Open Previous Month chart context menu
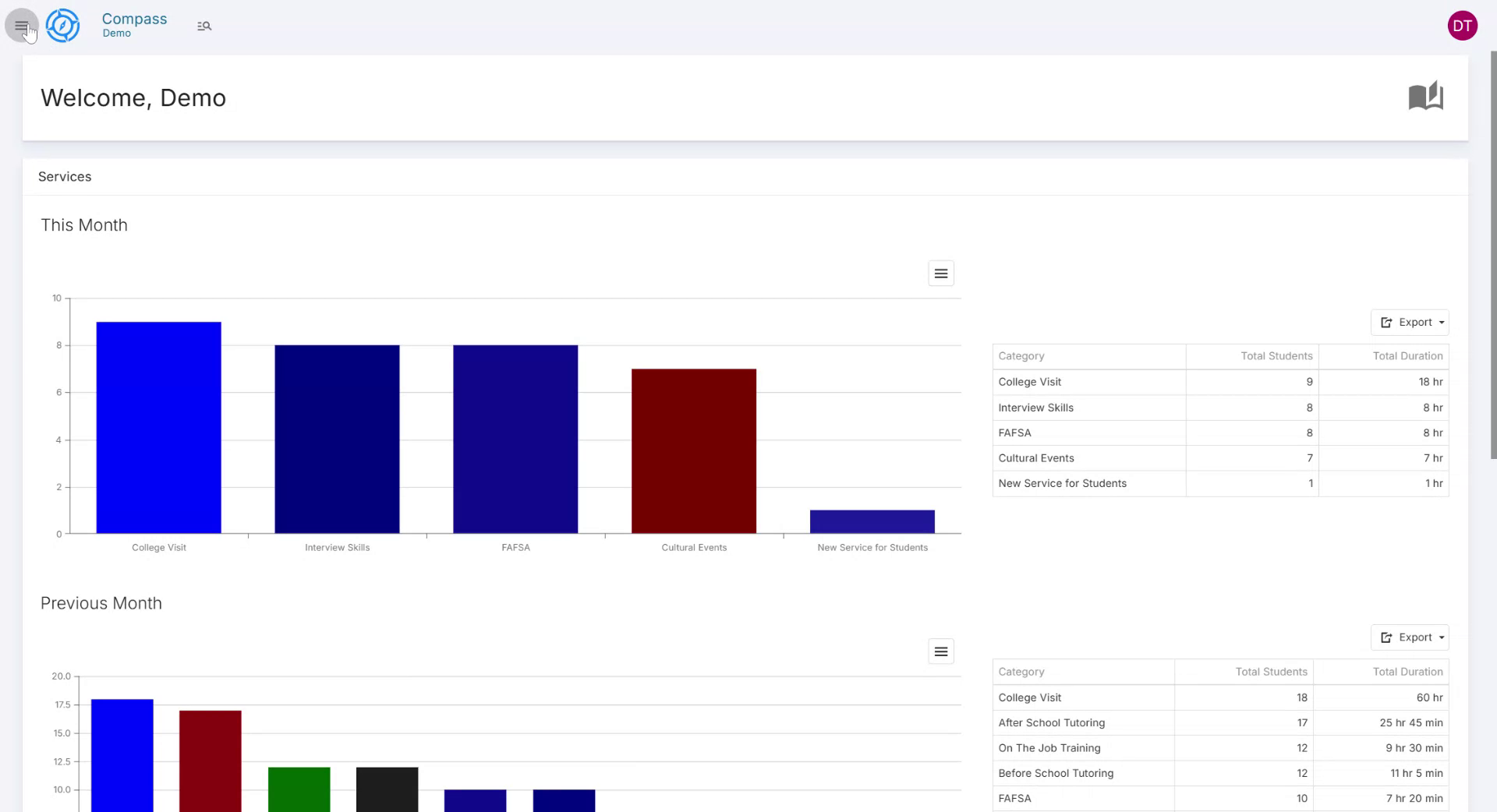Screen dimensions: 1497x812 point(941,651)
